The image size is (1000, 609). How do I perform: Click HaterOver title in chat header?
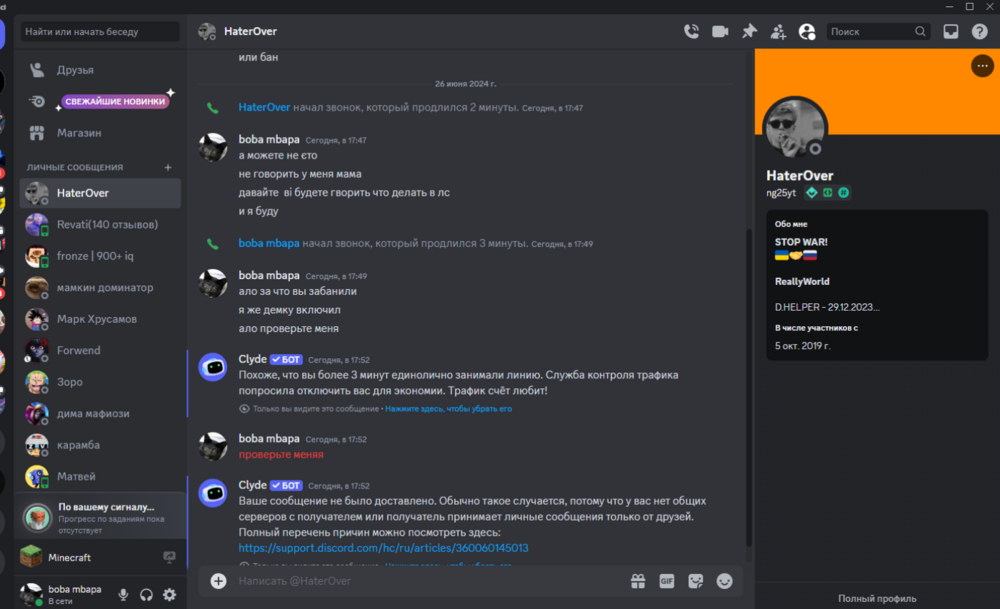250,31
